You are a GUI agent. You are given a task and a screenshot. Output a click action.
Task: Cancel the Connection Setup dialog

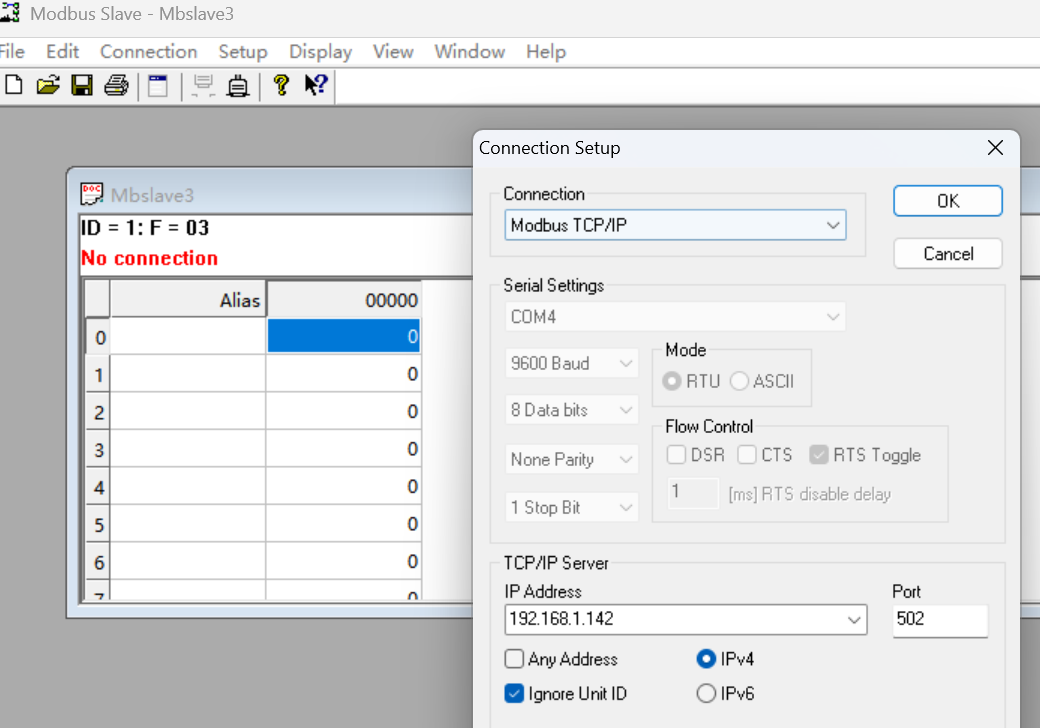coord(948,253)
